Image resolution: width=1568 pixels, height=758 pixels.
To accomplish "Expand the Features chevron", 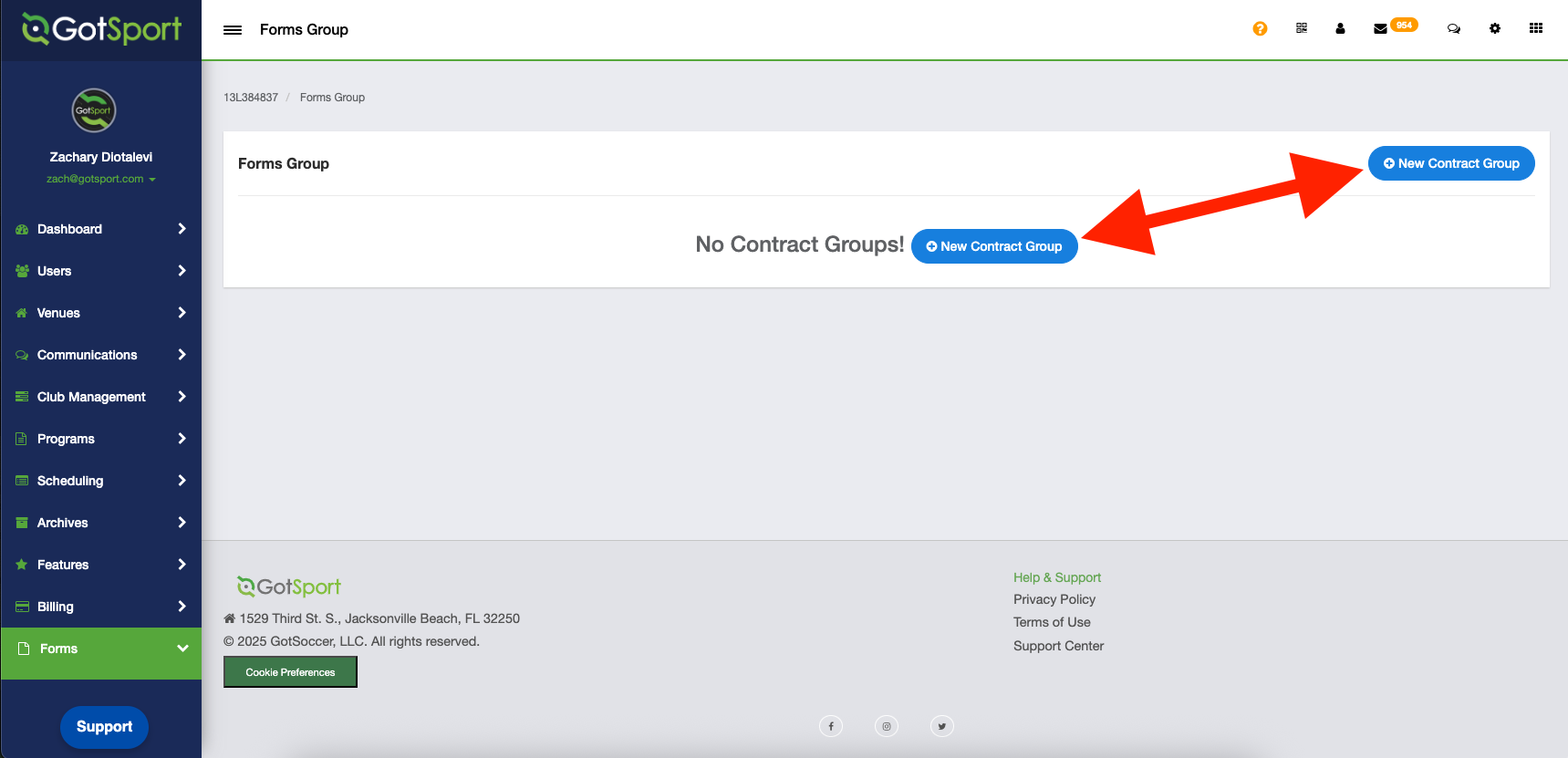I will 182,565.
